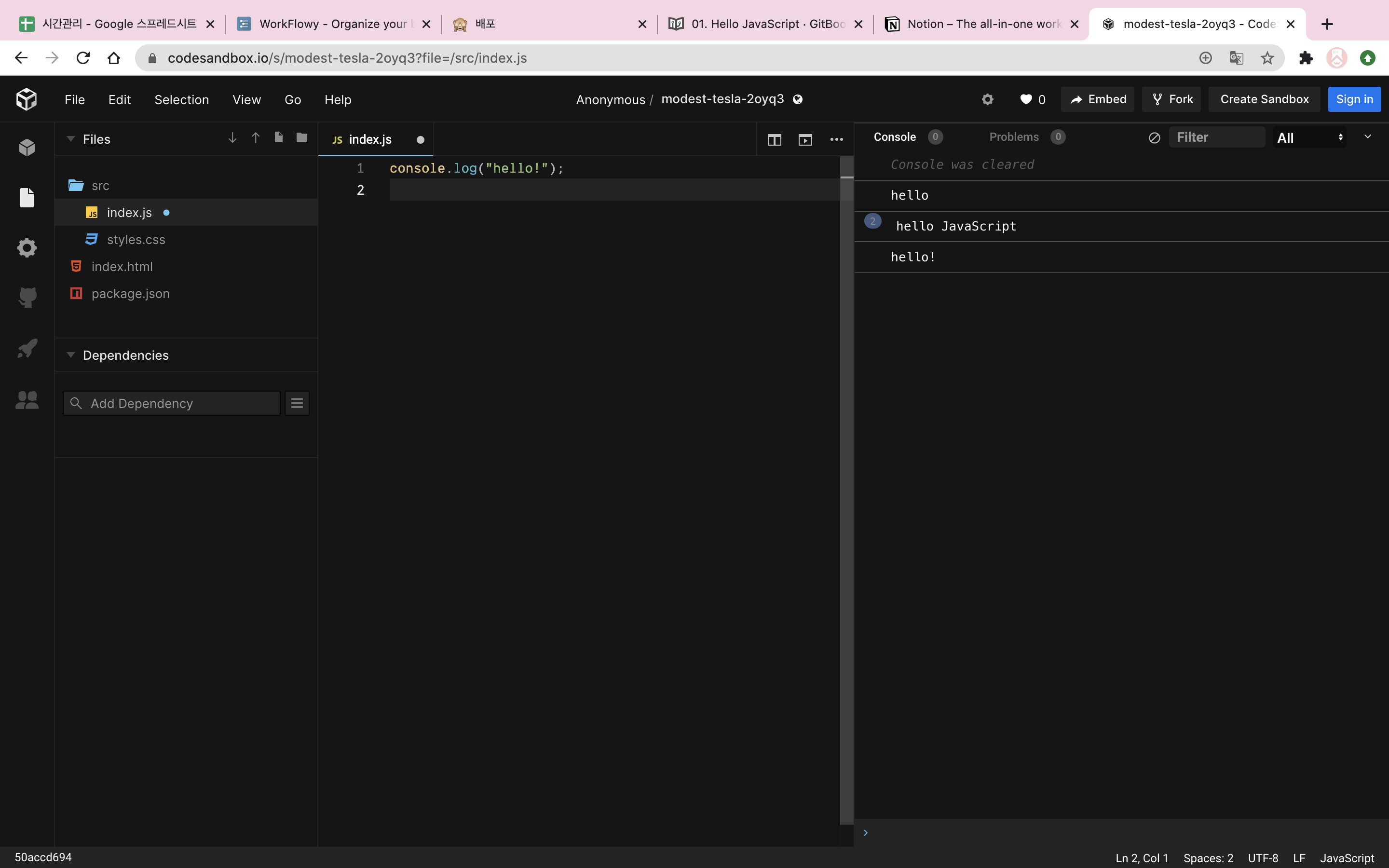Open Sandbox Info sidebar icon
The height and width of the screenshot is (868, 1389).
(x=27, y=148)
